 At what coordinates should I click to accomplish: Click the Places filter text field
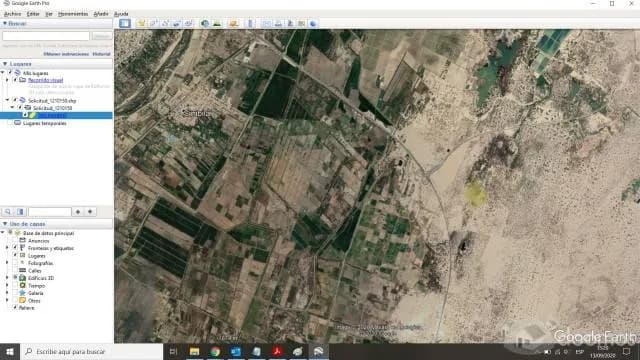point(50,211)
